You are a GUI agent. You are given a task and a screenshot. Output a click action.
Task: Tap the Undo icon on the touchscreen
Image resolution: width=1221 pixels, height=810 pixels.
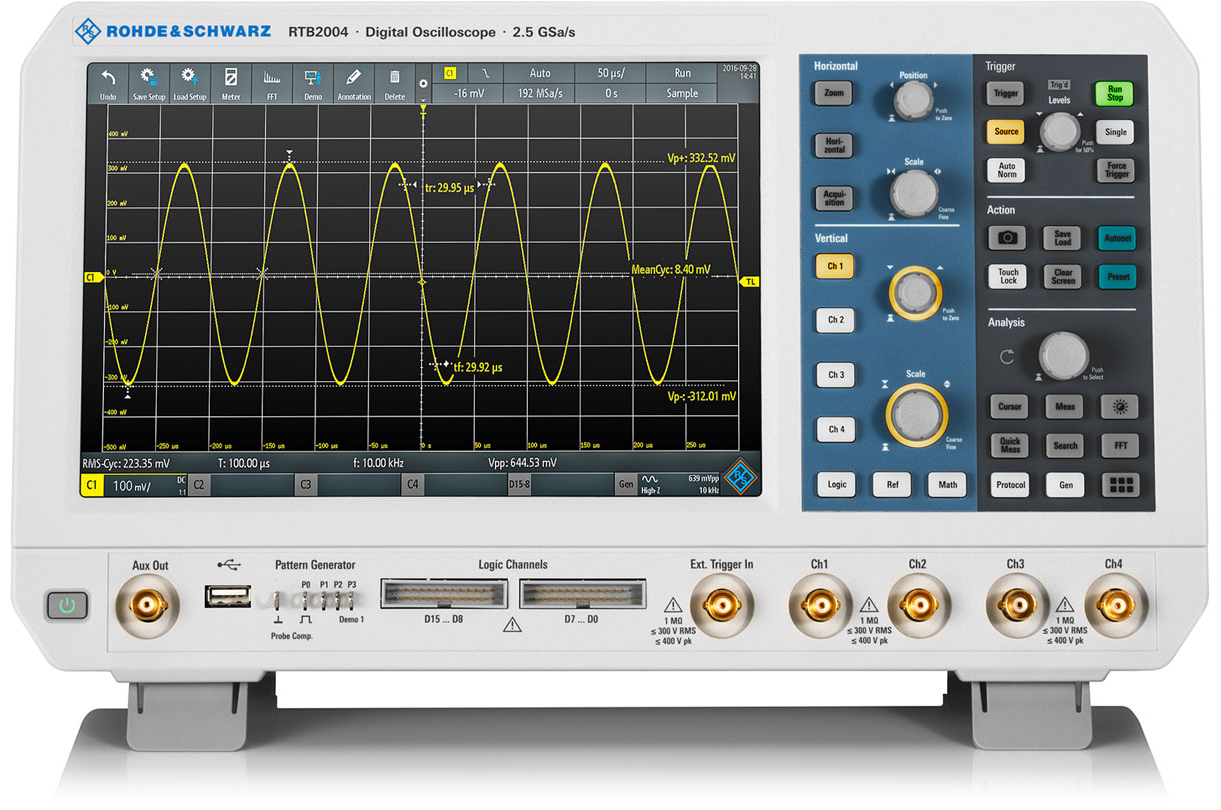108,83
